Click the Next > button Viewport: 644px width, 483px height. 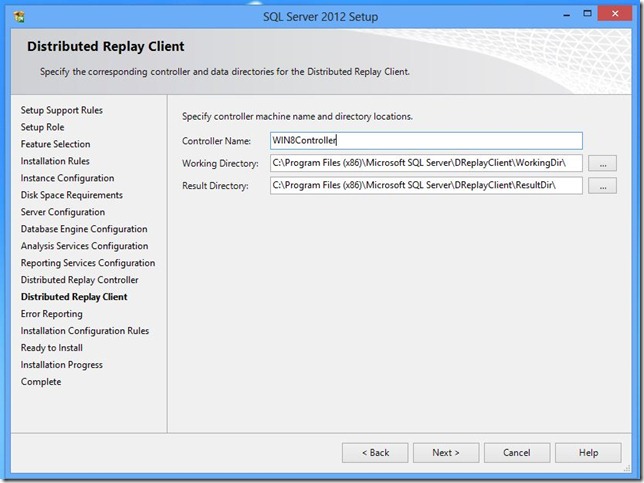pos(446,453)
